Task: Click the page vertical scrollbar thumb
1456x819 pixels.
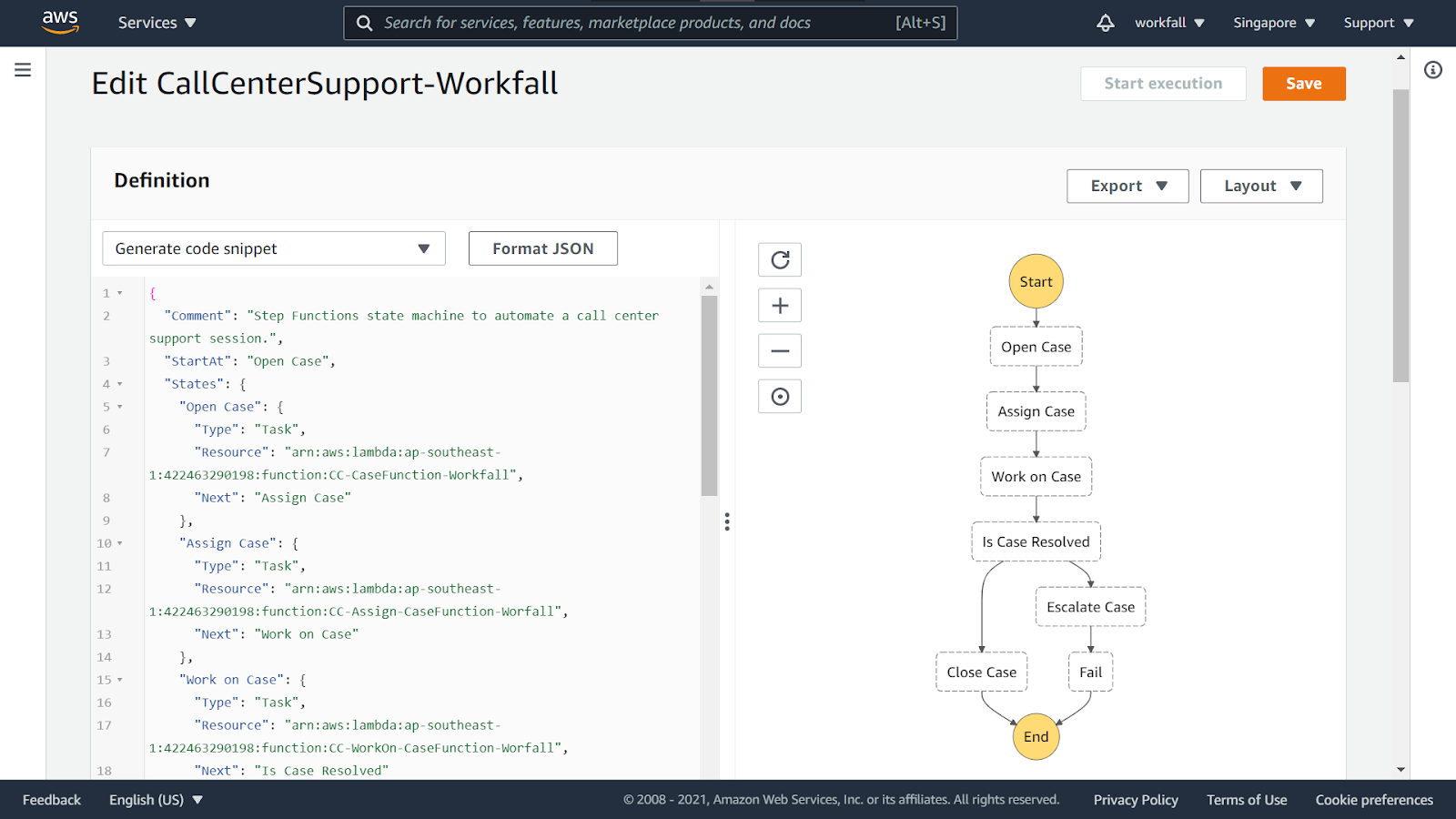Action: point(1400,235)
